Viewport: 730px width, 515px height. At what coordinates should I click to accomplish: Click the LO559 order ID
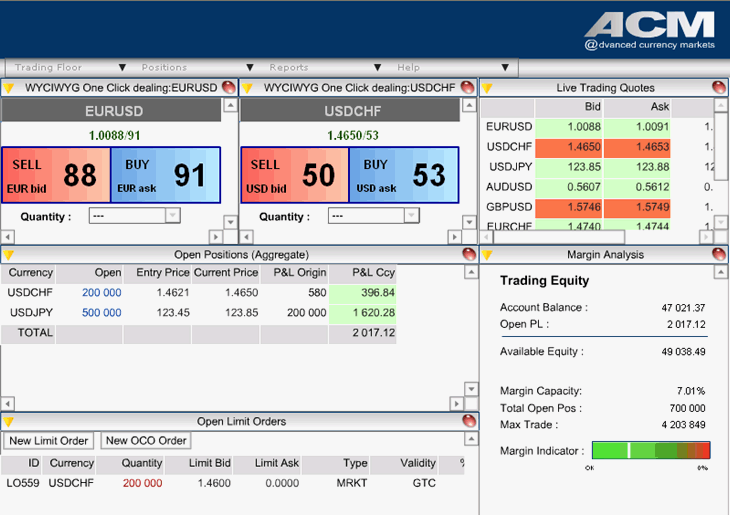pos(23,483)
